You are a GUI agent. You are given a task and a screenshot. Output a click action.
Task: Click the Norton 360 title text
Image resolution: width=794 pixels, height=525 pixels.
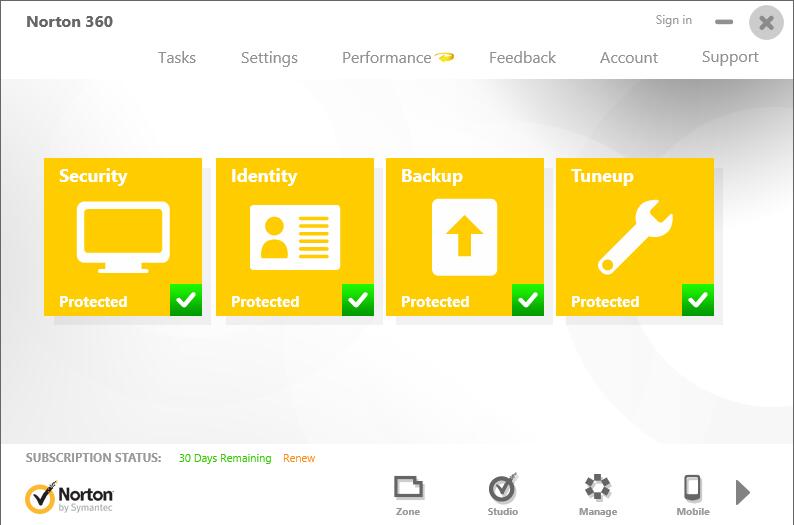click(69, 22)
